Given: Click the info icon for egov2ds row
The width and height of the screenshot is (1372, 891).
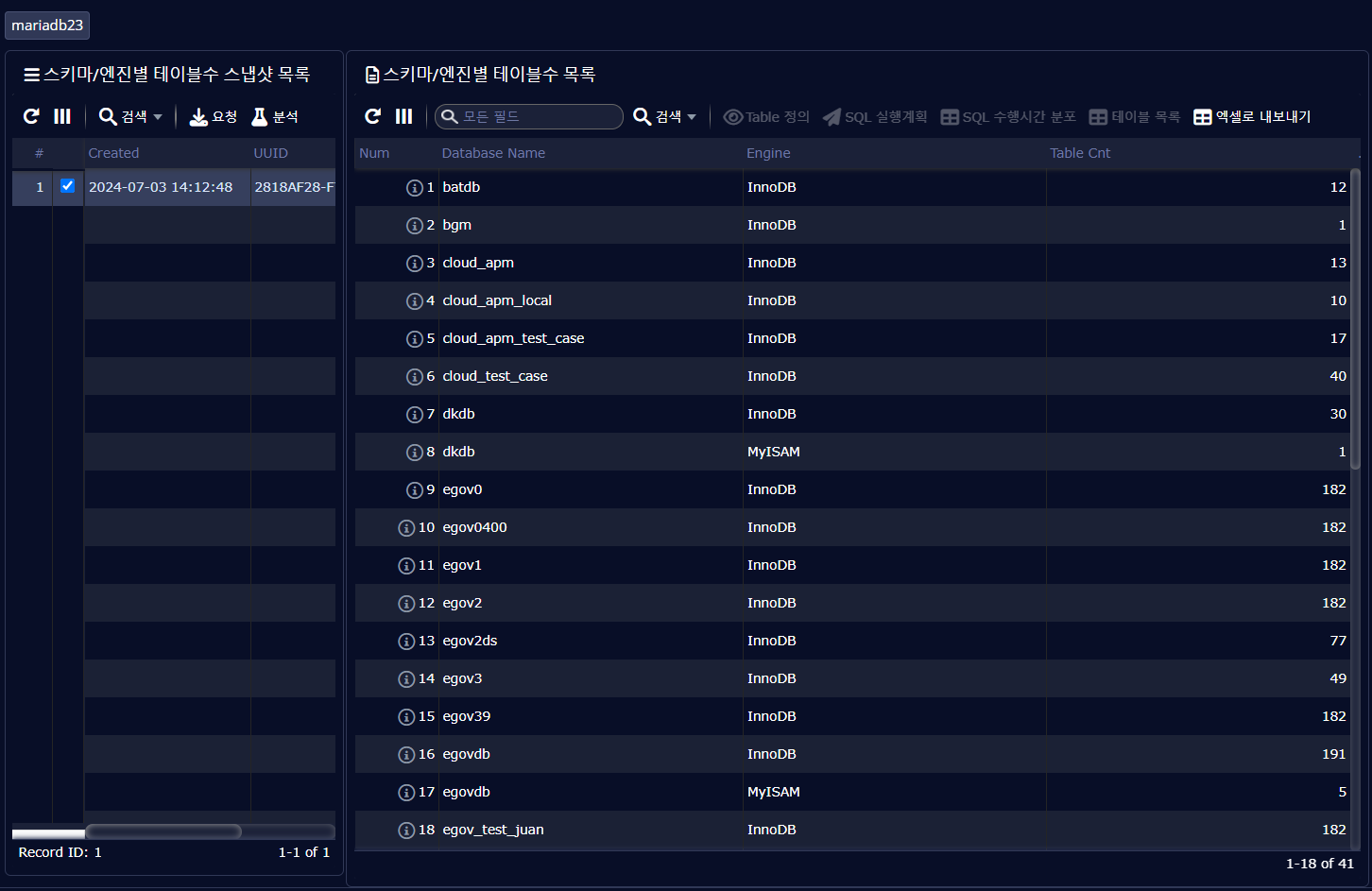Looking at the screenshot, I should pyautogui.click(x=406, y=641).
